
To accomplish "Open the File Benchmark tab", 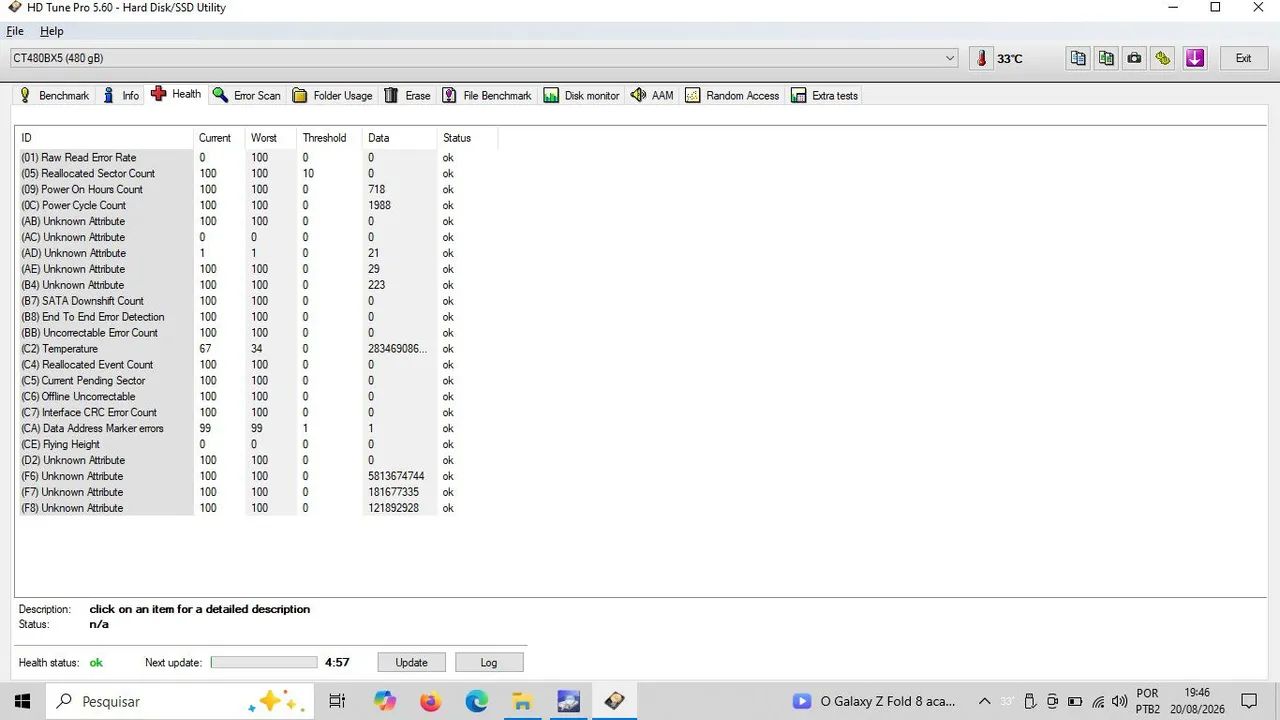I will (487, 96).
